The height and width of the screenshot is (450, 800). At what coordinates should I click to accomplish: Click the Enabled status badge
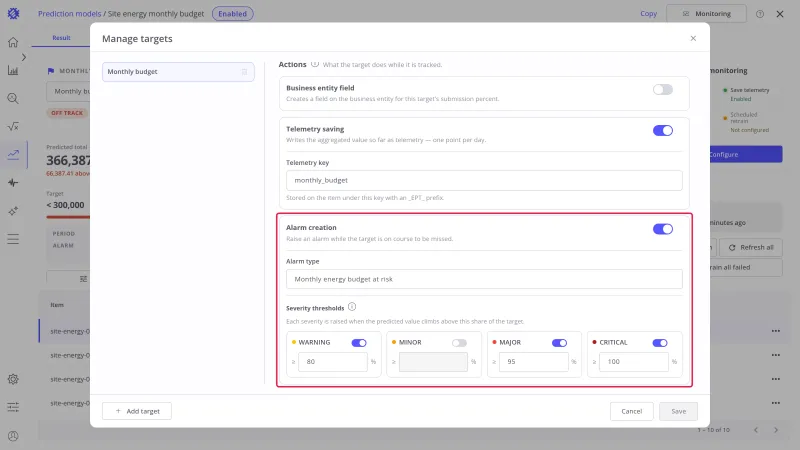233,14
